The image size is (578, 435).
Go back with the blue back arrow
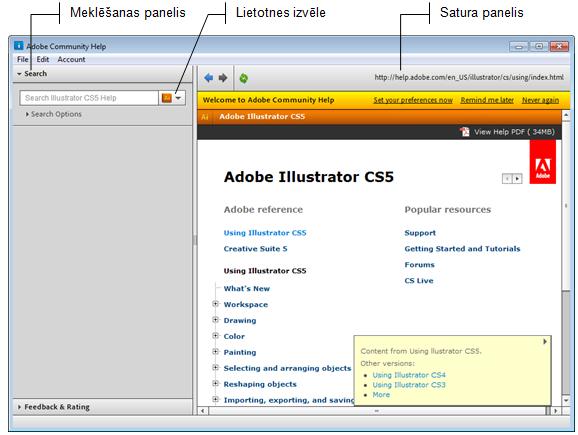[209, 78]
